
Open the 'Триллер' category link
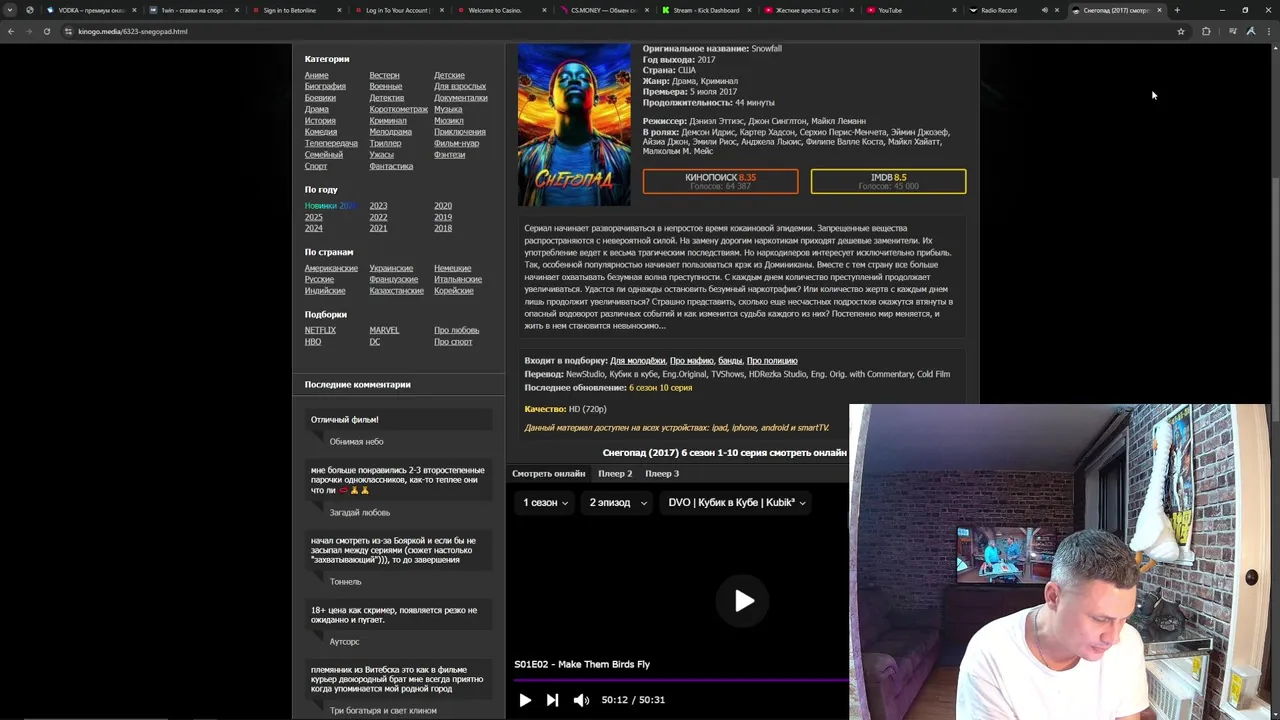coord(385,143)
